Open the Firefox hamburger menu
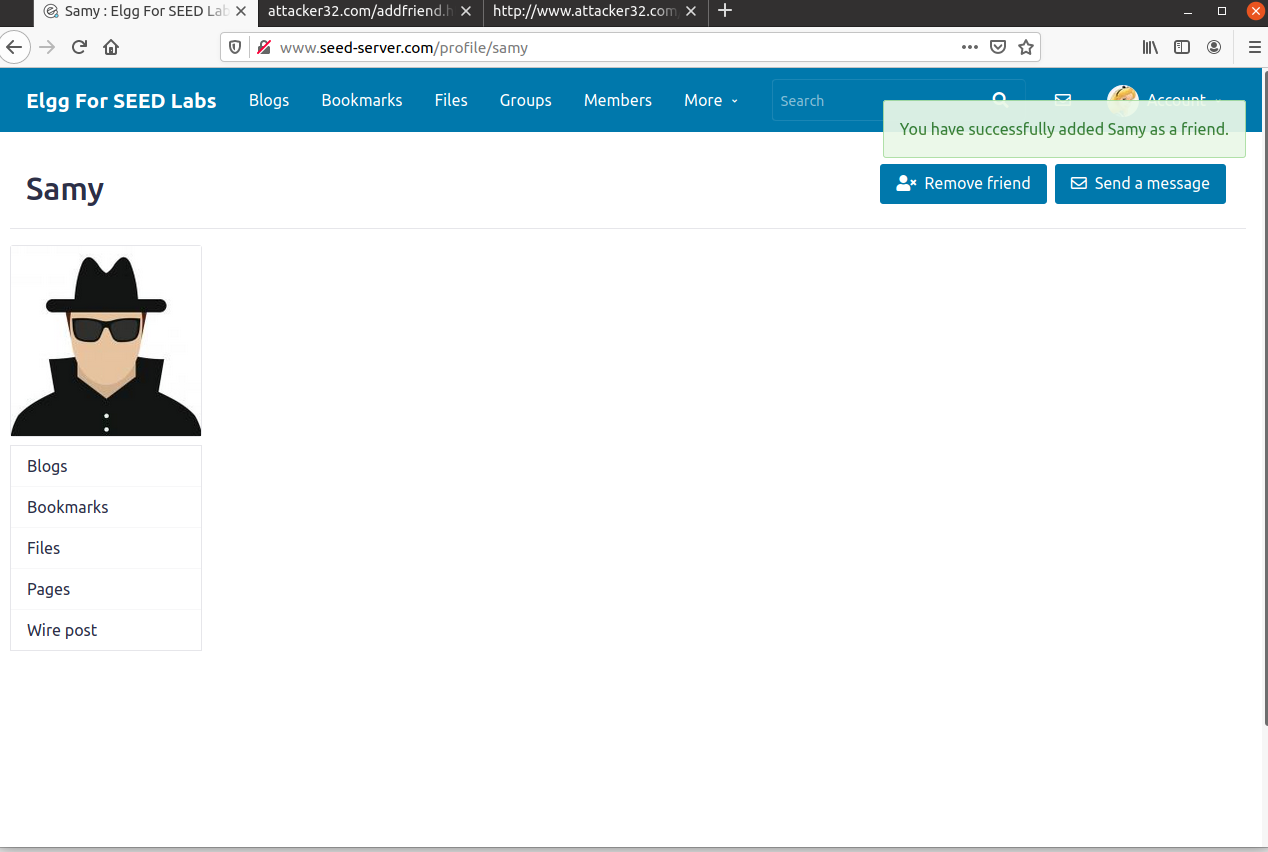The height and width of the screenshot is (852, 1268). pyautogui.click(x=1254, y=47)
